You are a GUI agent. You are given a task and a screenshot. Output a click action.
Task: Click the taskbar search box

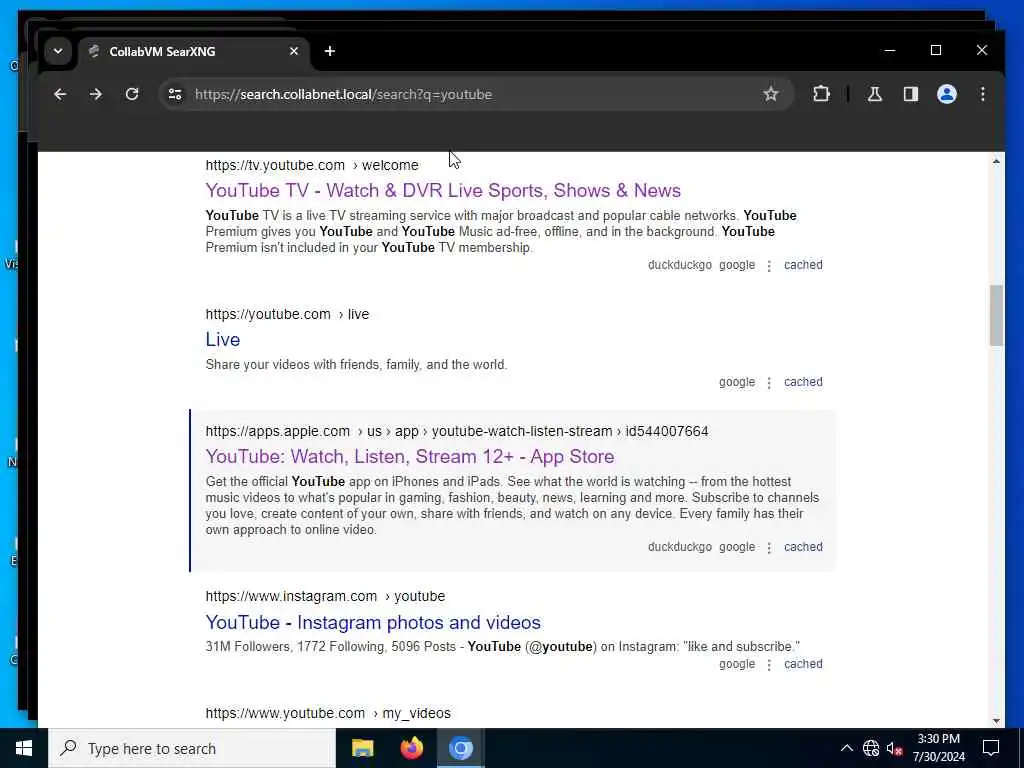click(x=192, y=748)
